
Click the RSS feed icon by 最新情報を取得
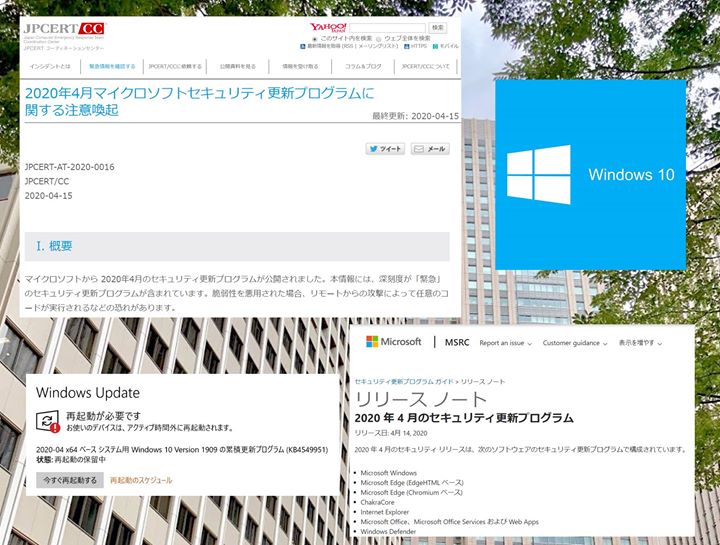303,46
